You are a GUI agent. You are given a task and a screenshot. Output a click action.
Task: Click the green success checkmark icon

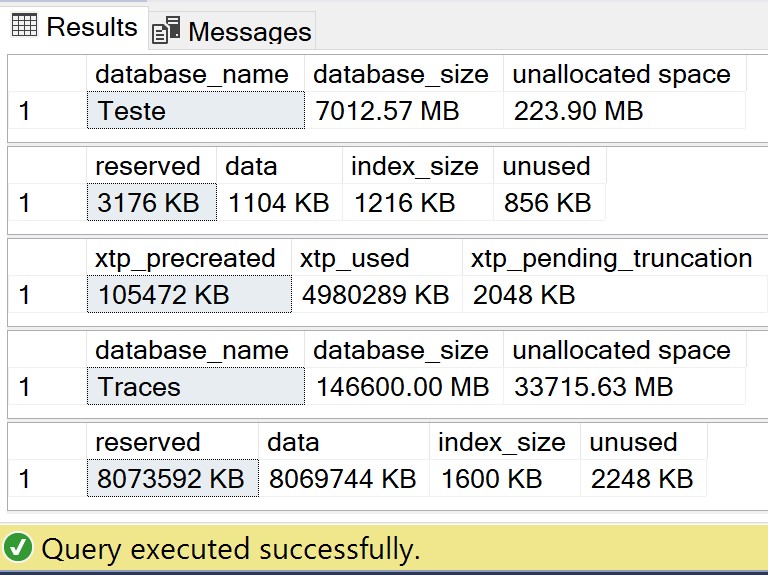point(17,549)
